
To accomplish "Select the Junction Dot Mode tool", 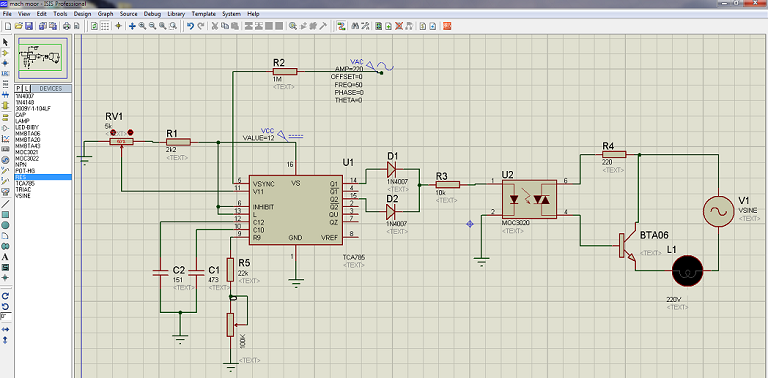I will point(5,63).
